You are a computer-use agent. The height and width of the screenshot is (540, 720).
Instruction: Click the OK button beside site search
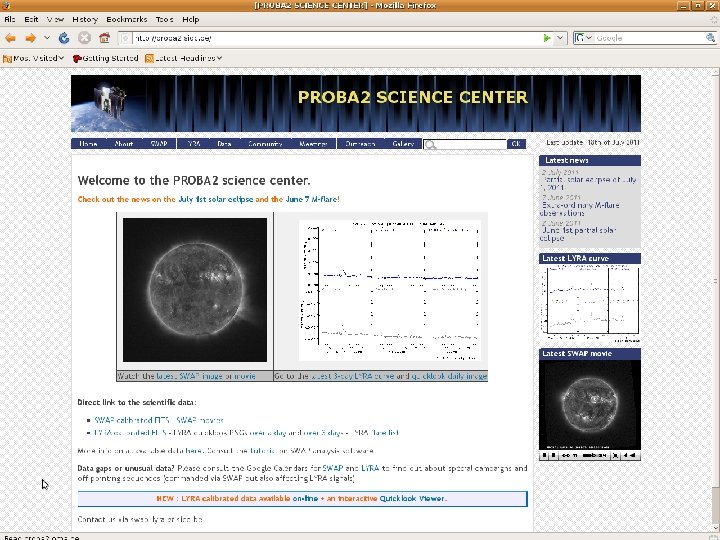pos(516,144)
